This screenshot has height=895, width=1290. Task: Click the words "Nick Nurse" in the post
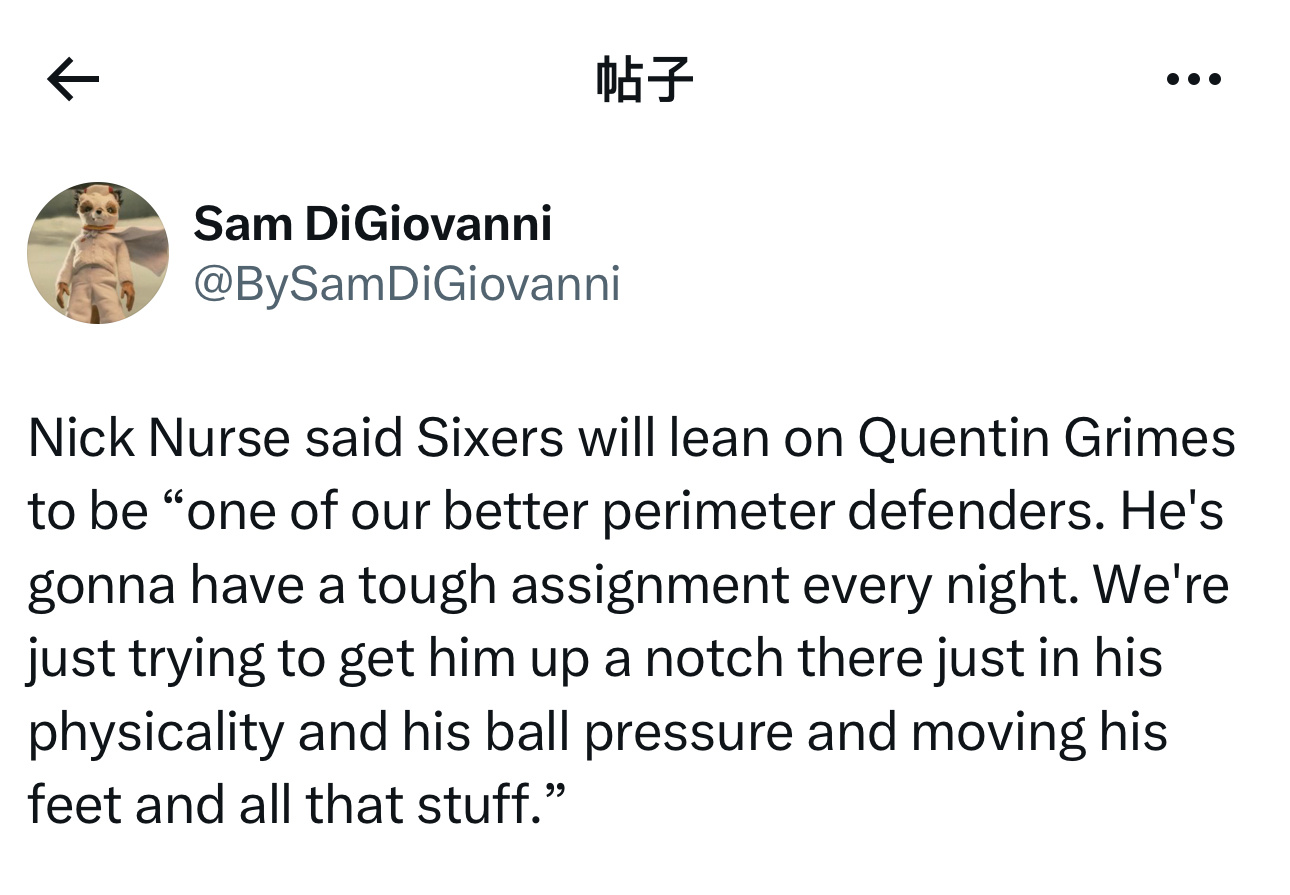pyautogui.click(x=159, y=438)
